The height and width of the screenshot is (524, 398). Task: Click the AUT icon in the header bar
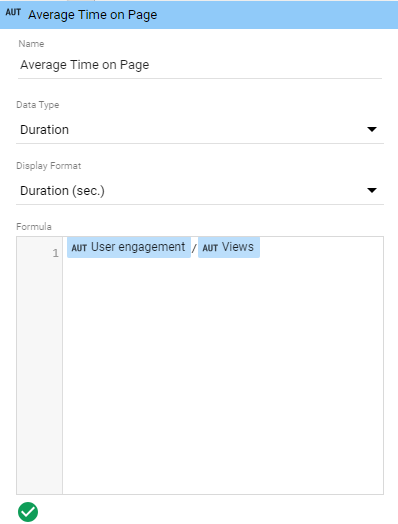click(x=13, y=12)
